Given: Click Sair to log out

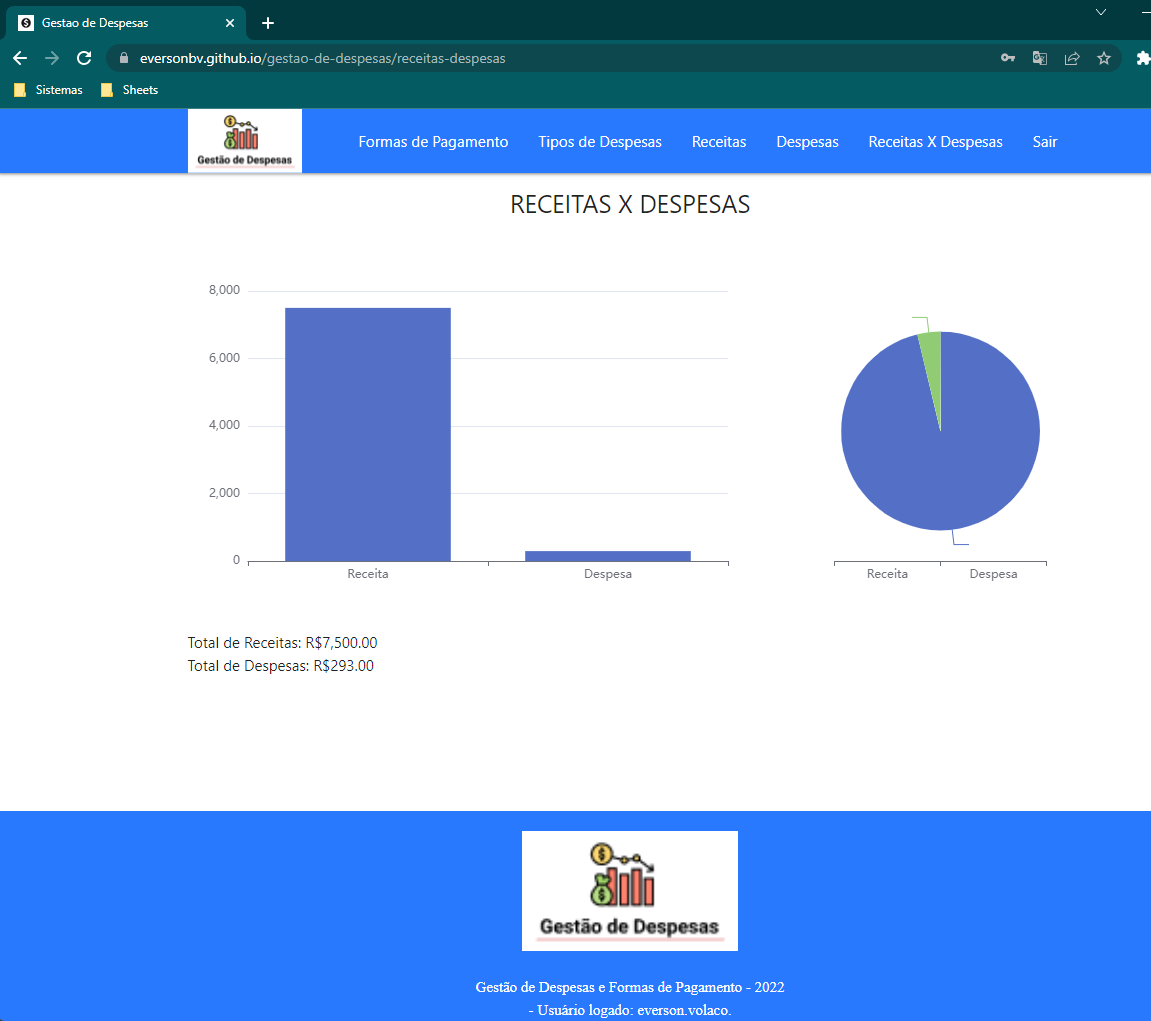Looking at the screenshot, I should click(x=1044, y=141).
